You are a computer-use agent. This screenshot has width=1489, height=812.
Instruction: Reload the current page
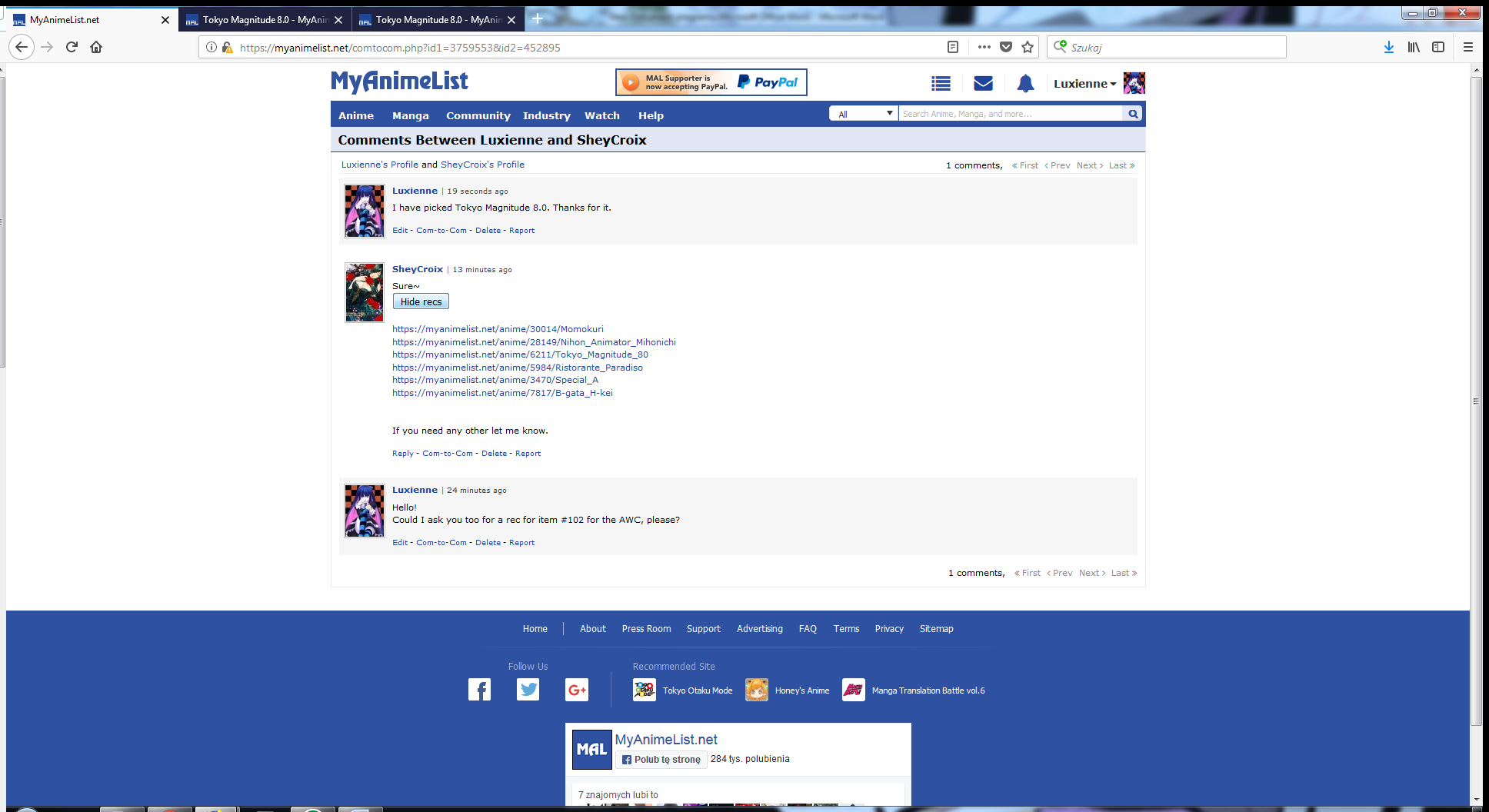72,47
